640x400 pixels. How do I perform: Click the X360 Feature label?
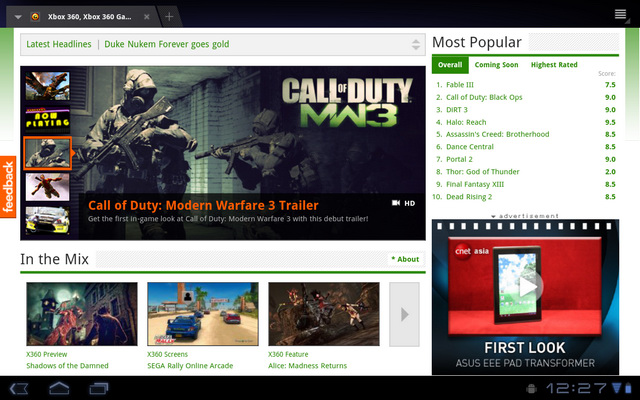[288, 354]
